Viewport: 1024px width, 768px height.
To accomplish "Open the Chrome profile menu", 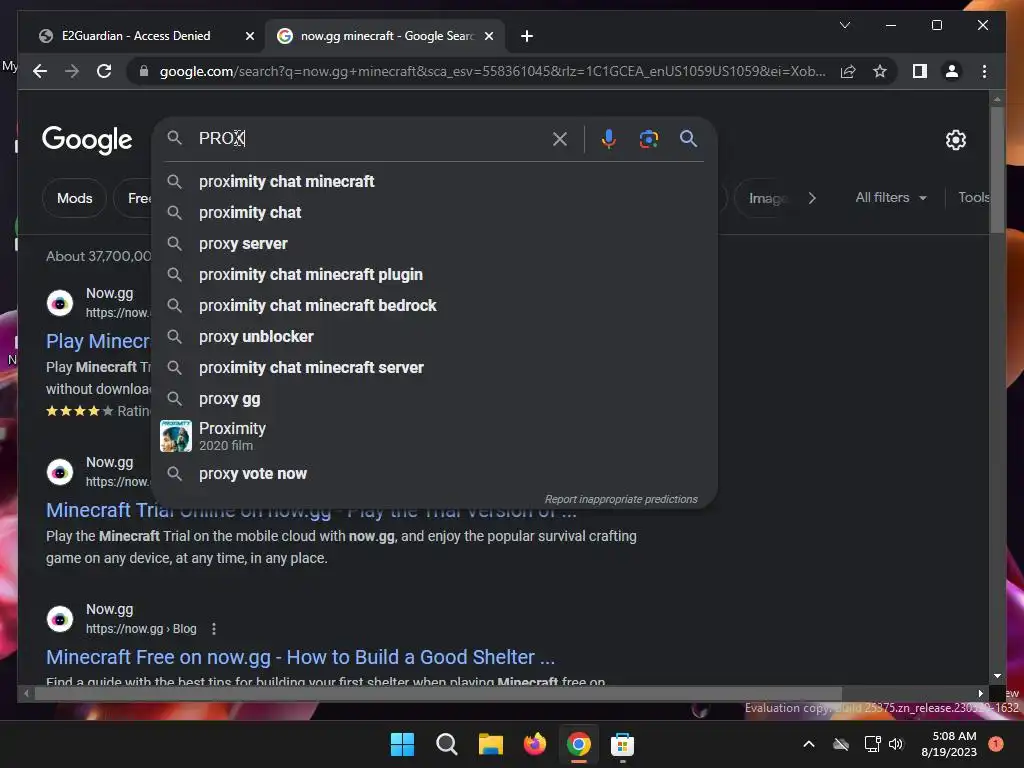I will tap(952, 71).
